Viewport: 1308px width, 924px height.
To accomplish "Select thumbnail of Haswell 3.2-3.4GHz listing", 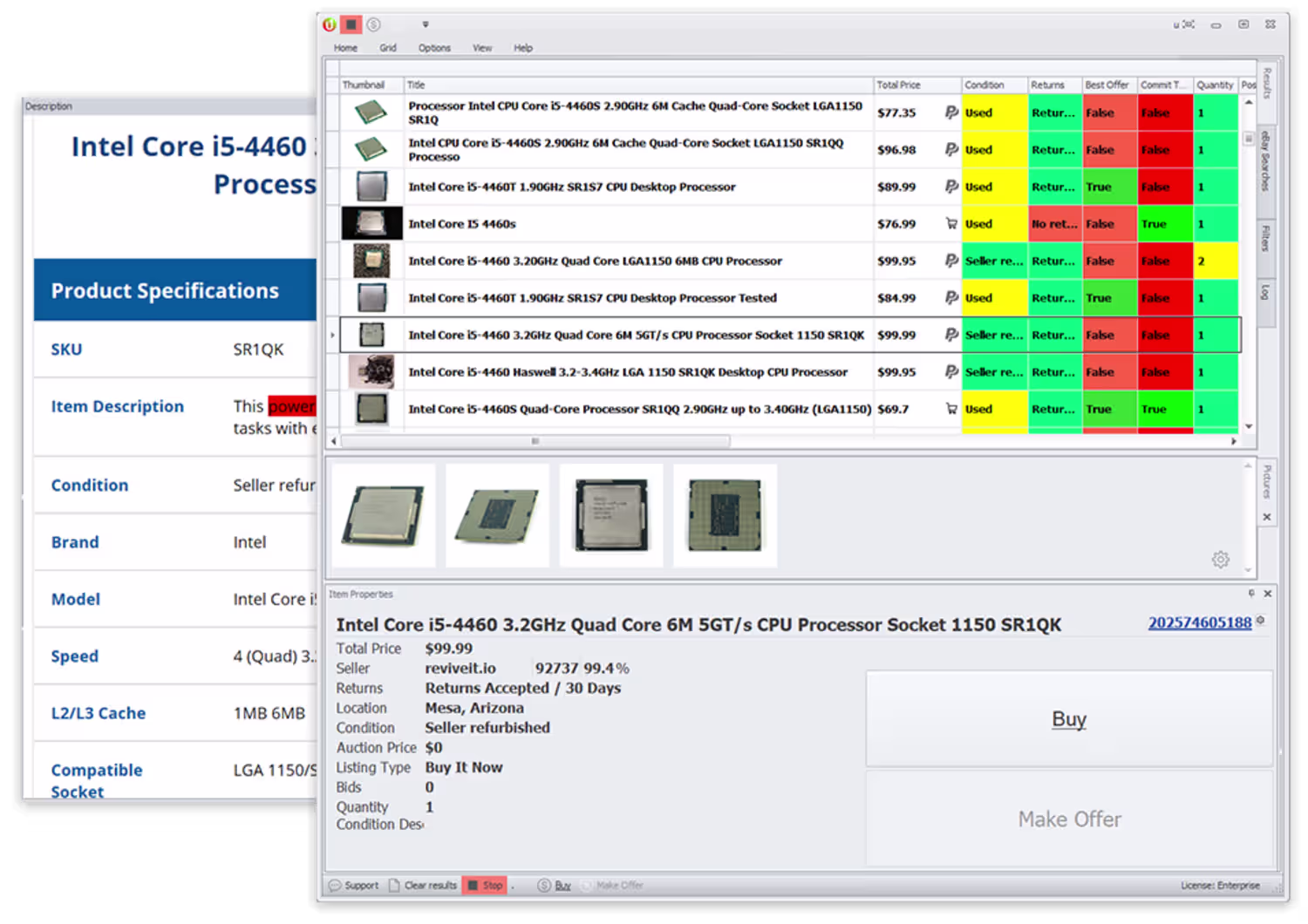I will 371,372.
